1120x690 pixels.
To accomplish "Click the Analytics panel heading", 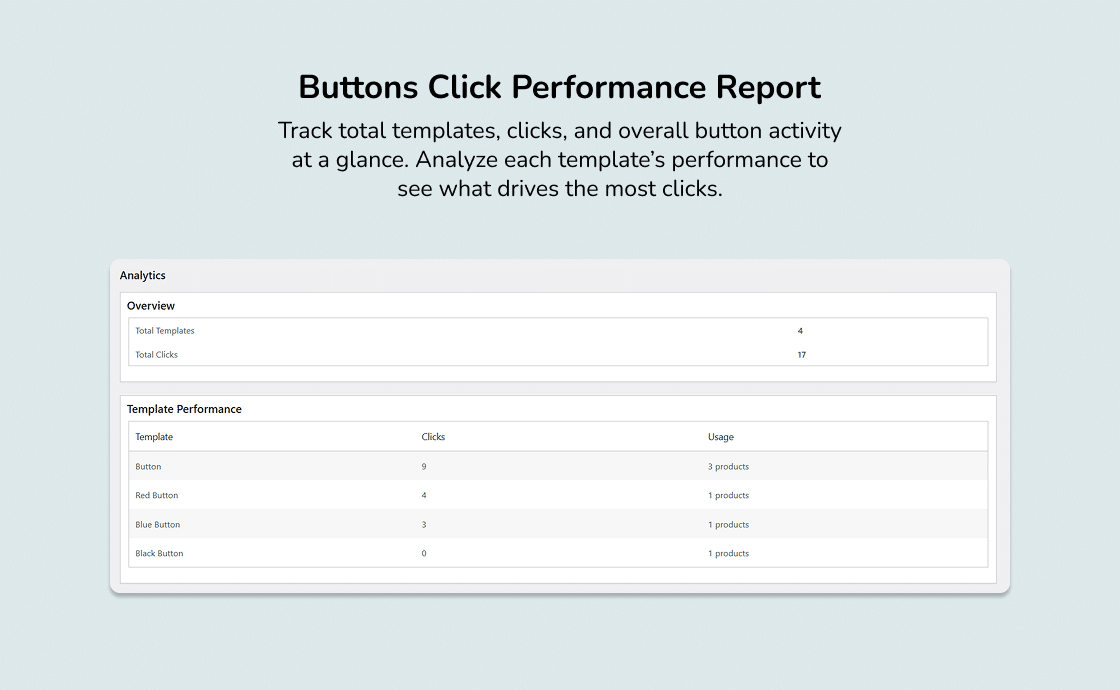I will pos(142,276).
